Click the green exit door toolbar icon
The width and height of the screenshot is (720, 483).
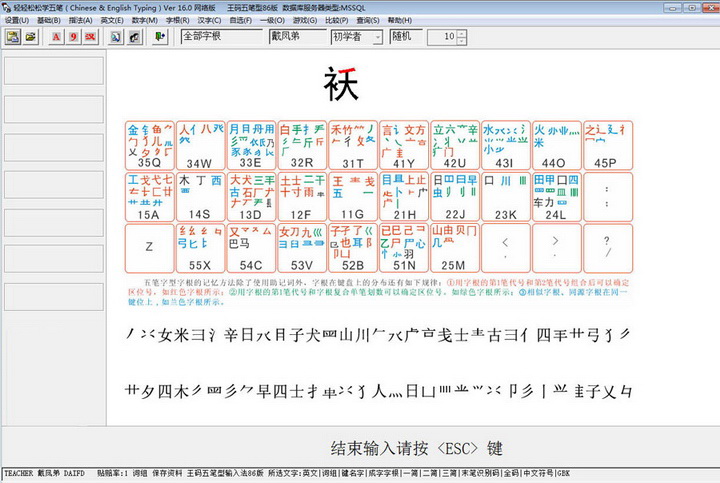tap(160, 37)
